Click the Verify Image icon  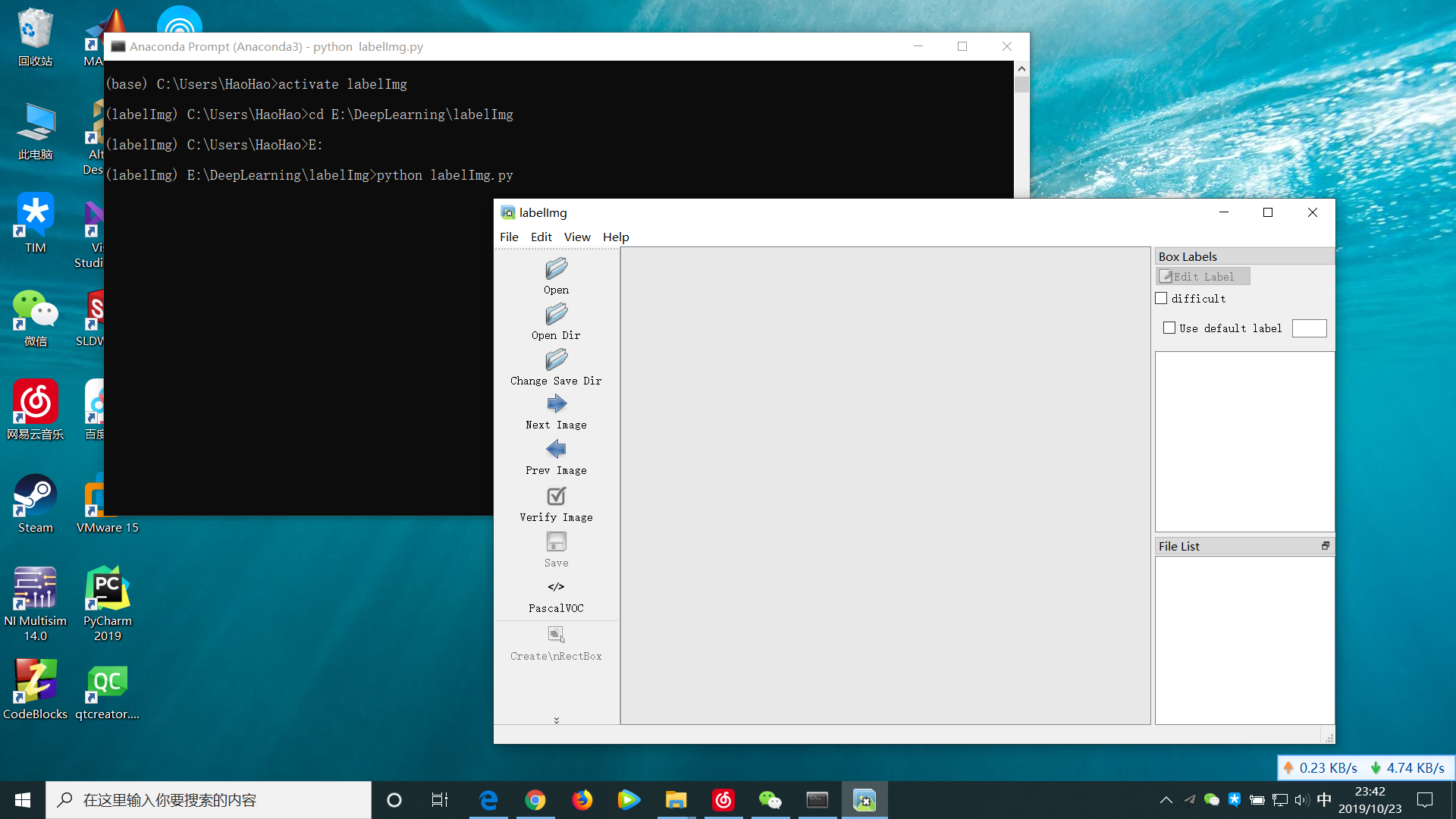pyautogui.click(x=556, y=496)
